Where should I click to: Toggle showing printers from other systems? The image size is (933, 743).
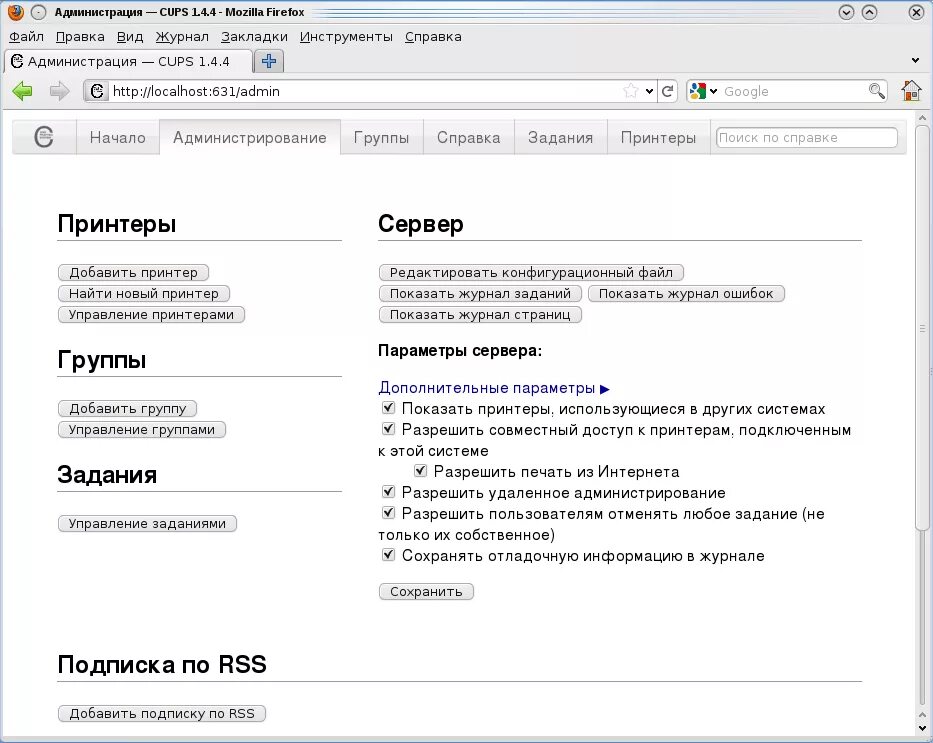coord(388,408)
